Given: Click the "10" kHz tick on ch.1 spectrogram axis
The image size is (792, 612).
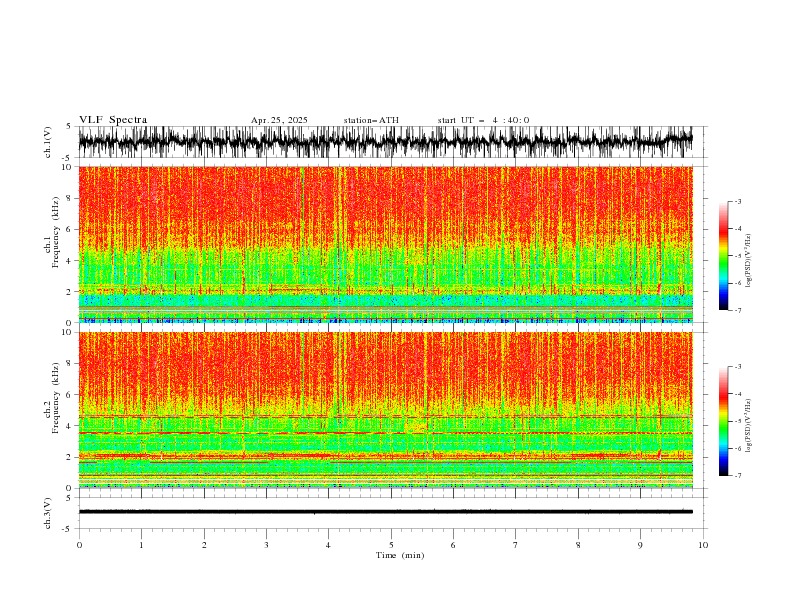Looking at the screenshot, I should [67, 167].
